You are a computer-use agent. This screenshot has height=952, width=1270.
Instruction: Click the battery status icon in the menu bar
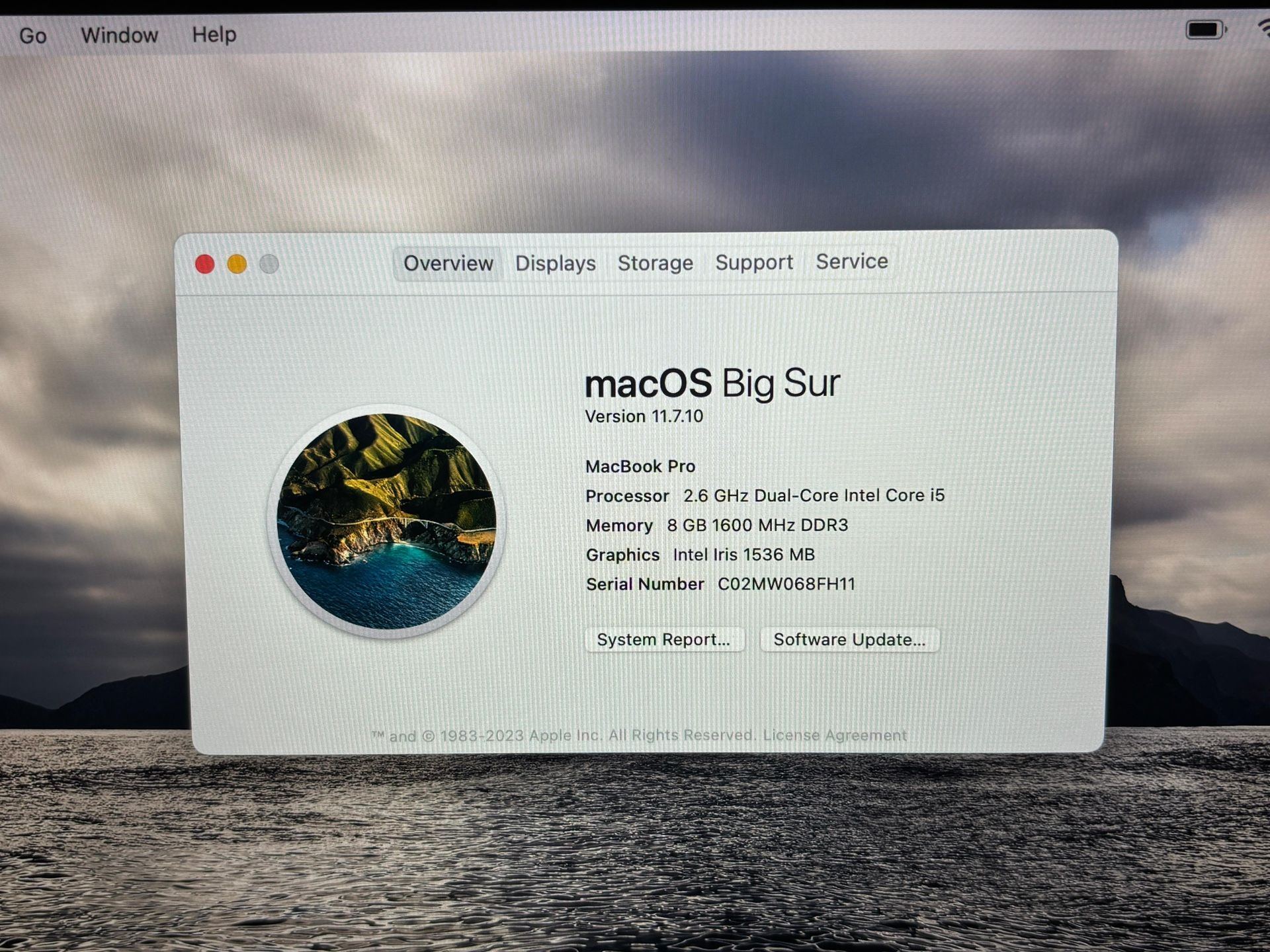coord(1206,30)
